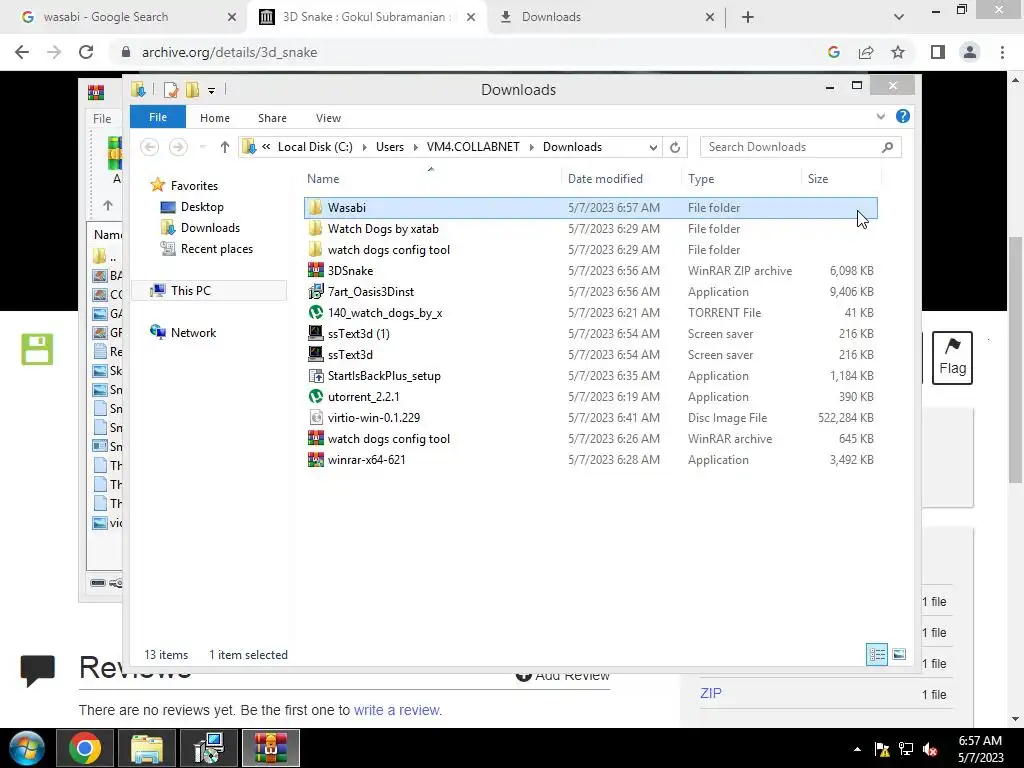Switch to Details view layout icon

[x=876, y=654]
